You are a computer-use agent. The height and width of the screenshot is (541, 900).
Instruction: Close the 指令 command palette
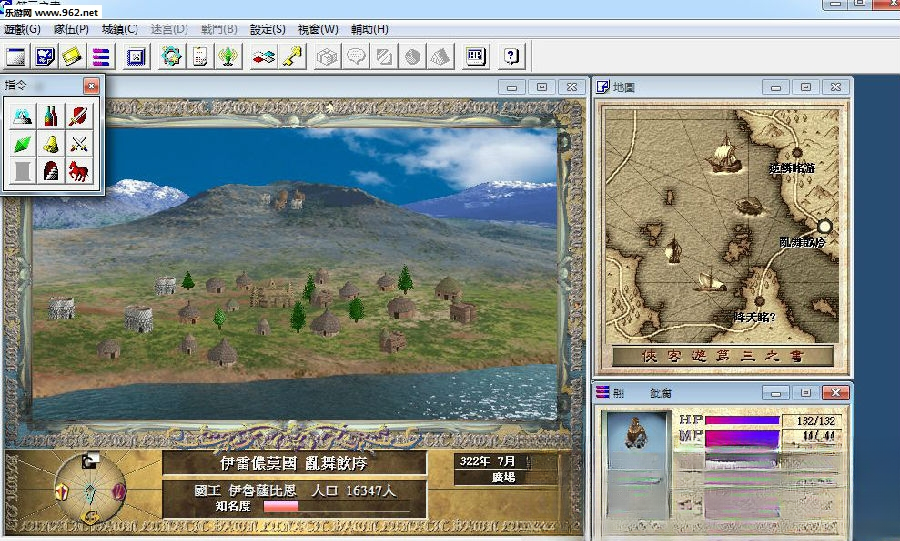point(91,86)
